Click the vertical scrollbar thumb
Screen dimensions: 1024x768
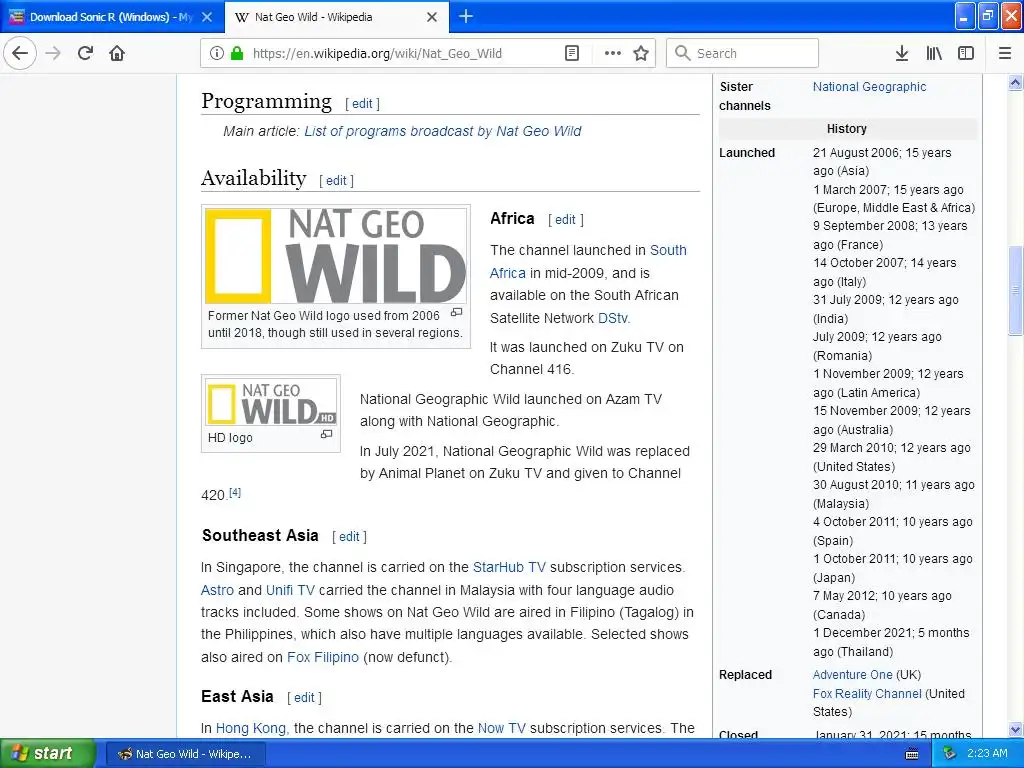(x=1015, y=290)
